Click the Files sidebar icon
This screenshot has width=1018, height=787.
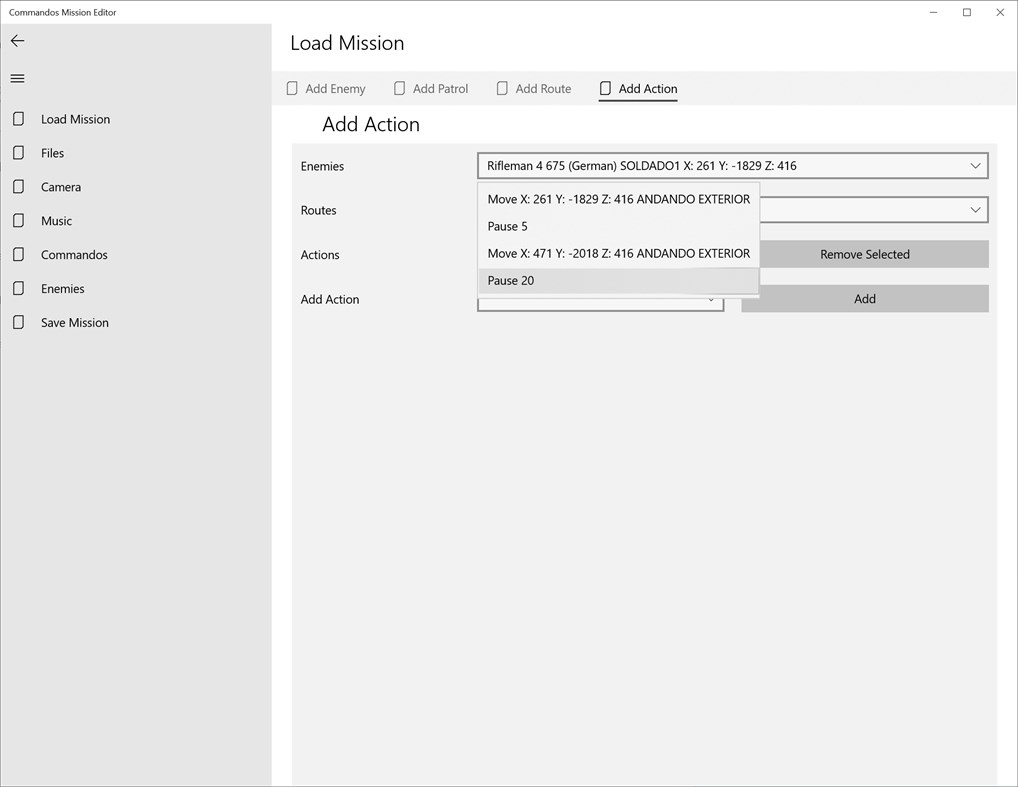[19, 153]
